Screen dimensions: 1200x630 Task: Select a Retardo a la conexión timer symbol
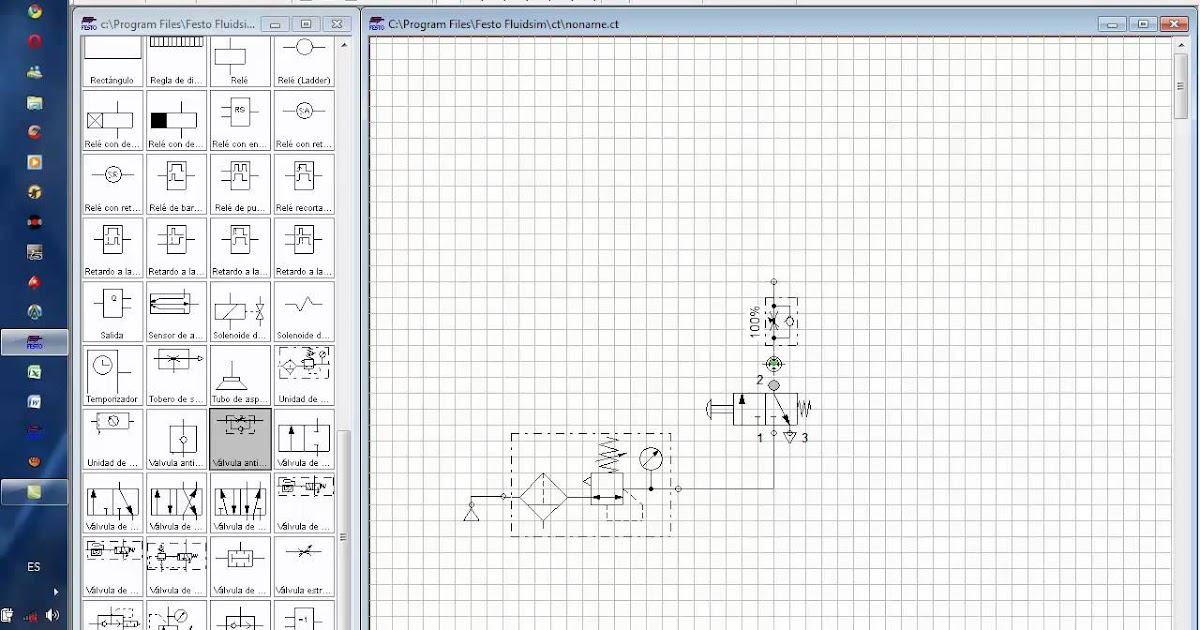[x=112, y=245]
